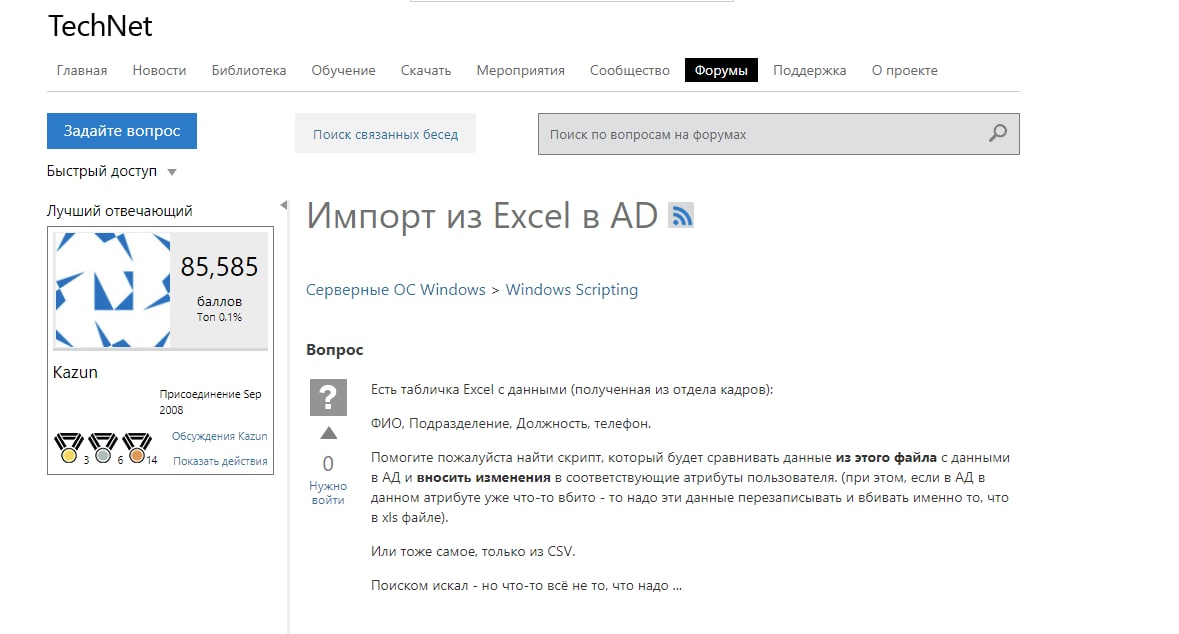
Task: Click the RSS feed icon beside the title
Action: tap(681, 215)
